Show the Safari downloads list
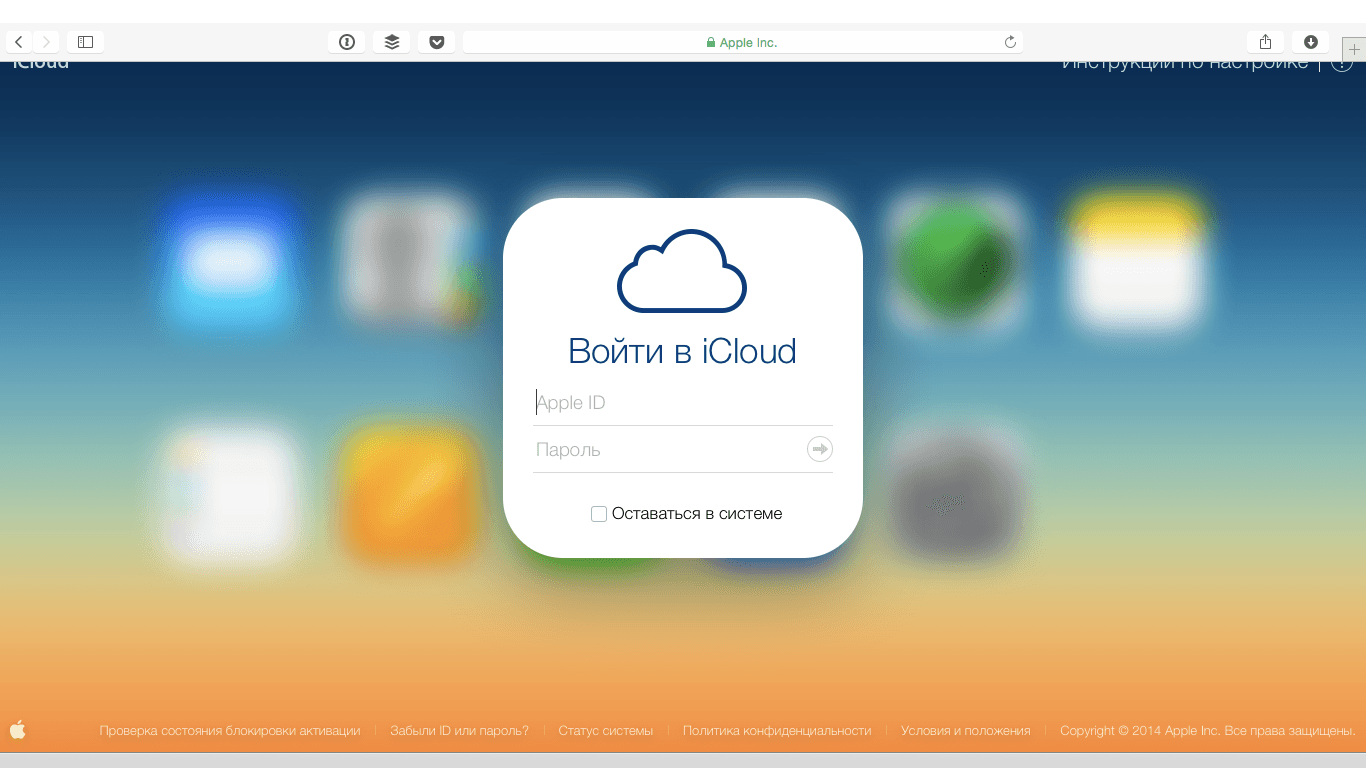 [x=1310, y=42]
